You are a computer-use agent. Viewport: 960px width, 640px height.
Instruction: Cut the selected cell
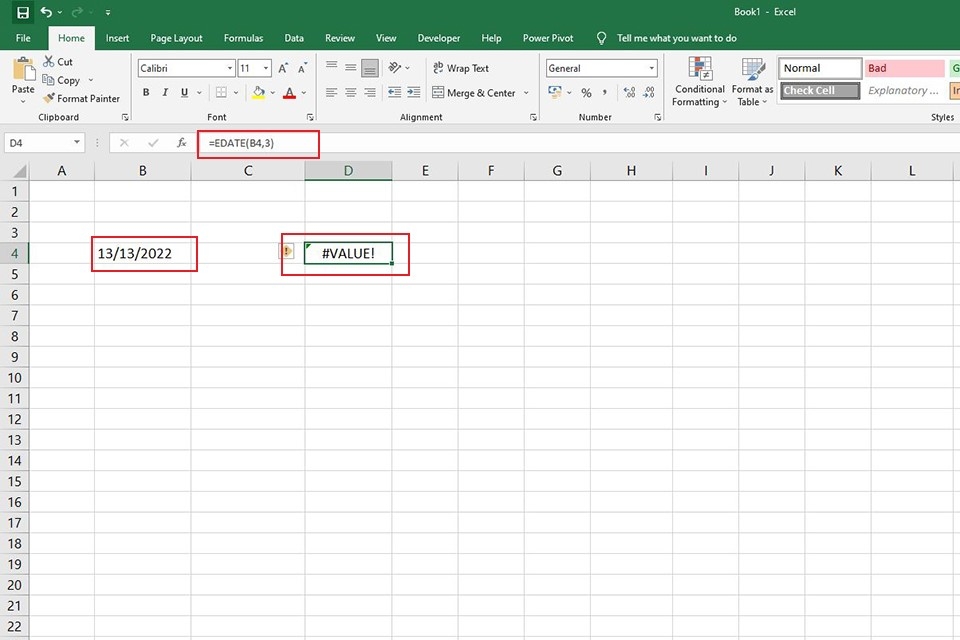(58, 62)
